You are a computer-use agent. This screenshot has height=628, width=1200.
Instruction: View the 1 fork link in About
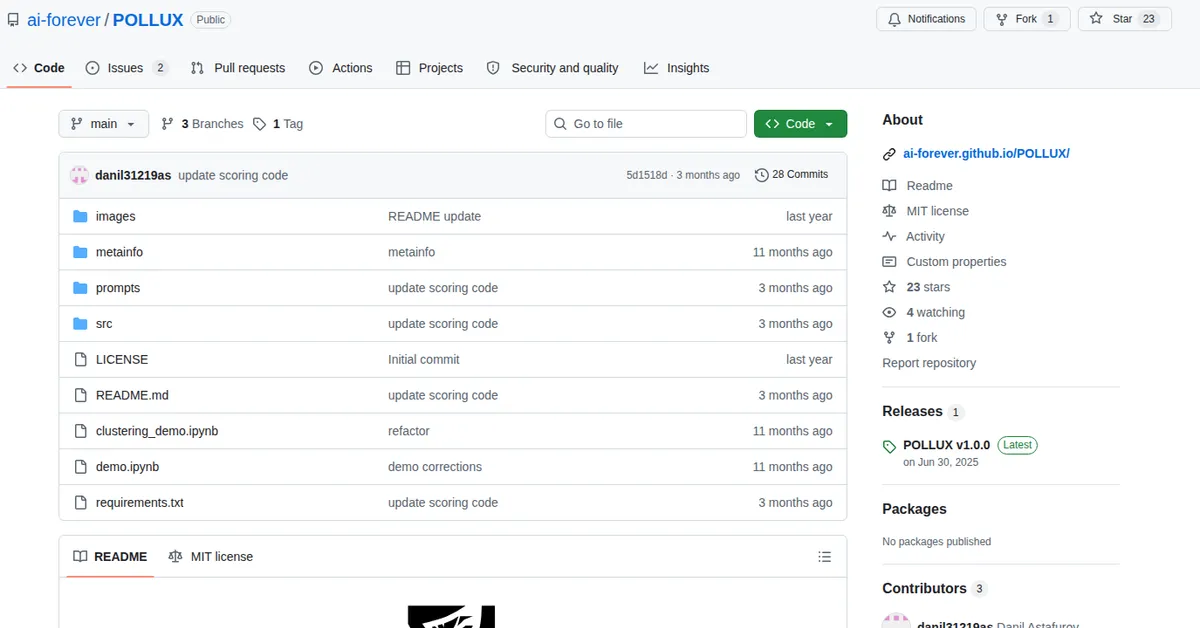(x=922, y=338)
